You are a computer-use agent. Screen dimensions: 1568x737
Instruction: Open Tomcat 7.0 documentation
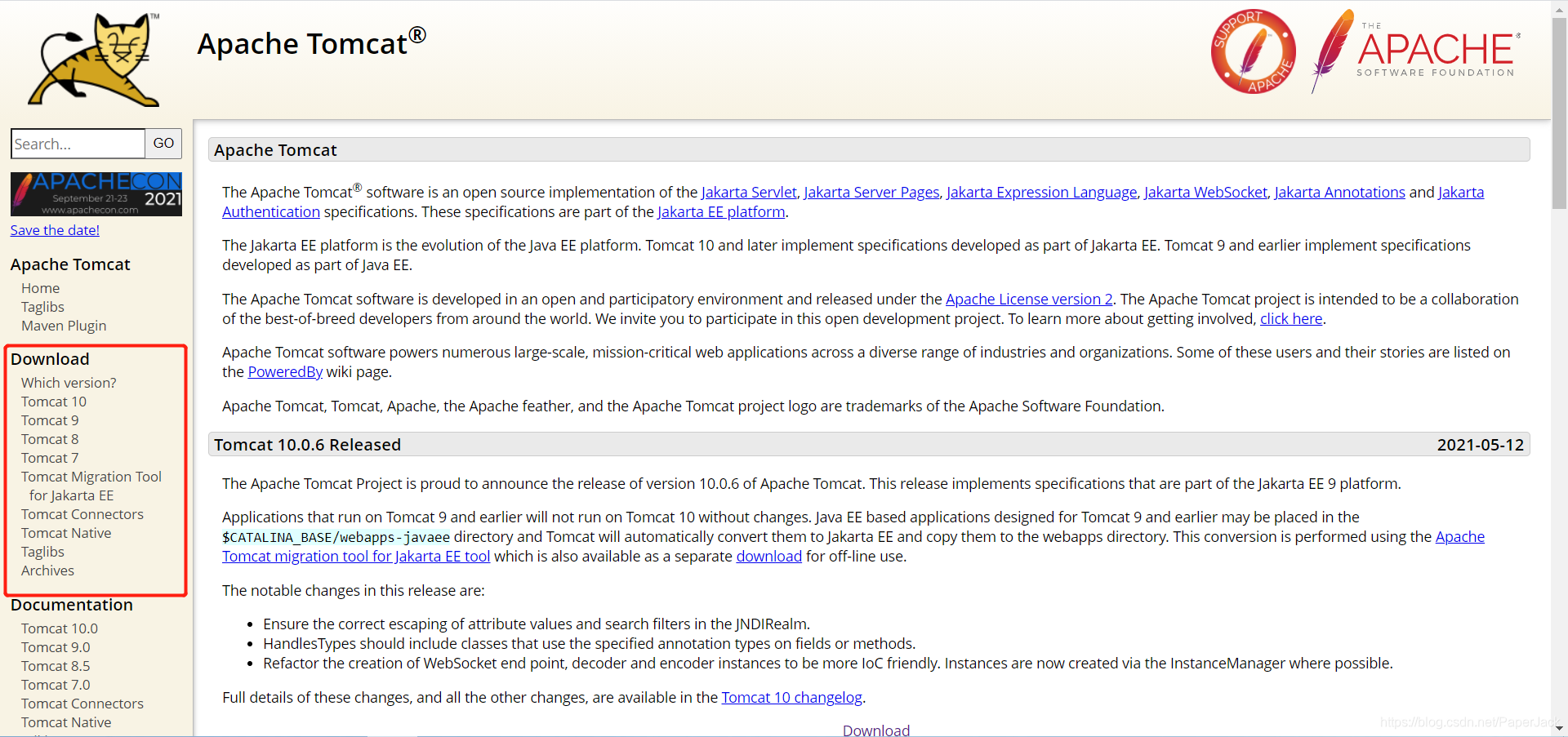coord(56,685)
